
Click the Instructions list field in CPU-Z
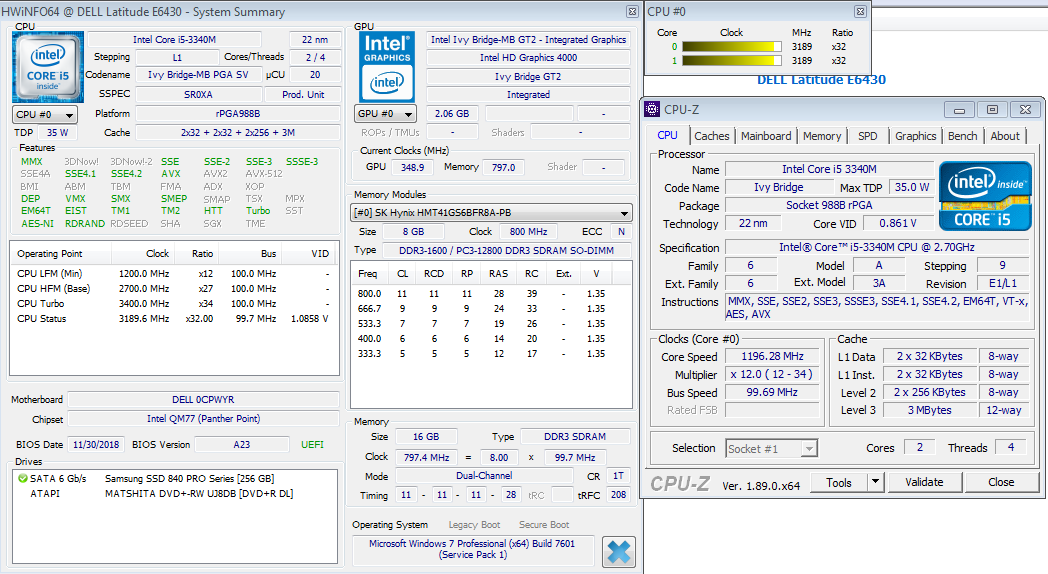click(x=876, y=308)
